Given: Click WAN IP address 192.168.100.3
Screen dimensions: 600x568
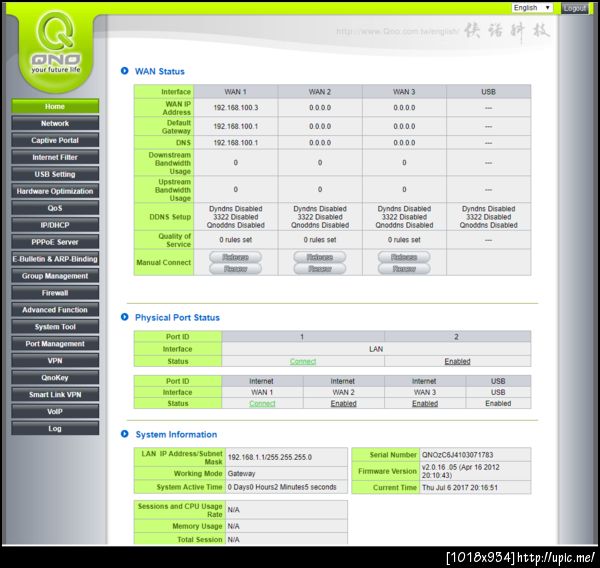Looking at the screenshot, I should [x=235, y=108].
